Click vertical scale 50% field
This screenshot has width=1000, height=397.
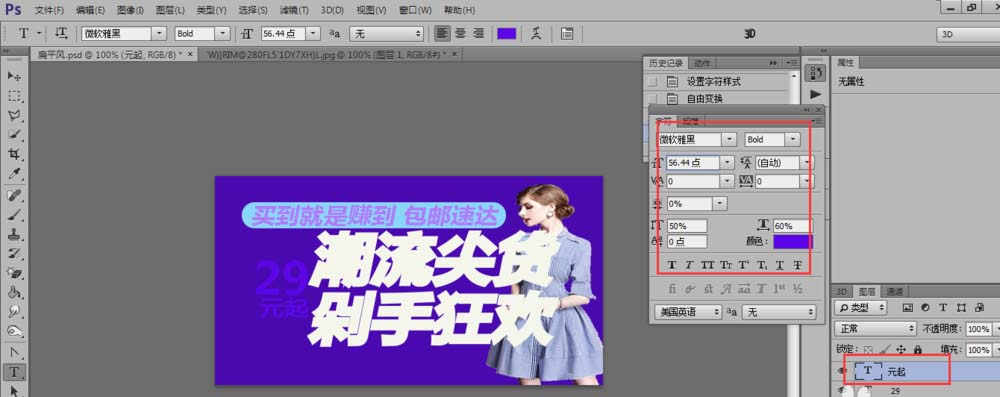click(687, 225)
